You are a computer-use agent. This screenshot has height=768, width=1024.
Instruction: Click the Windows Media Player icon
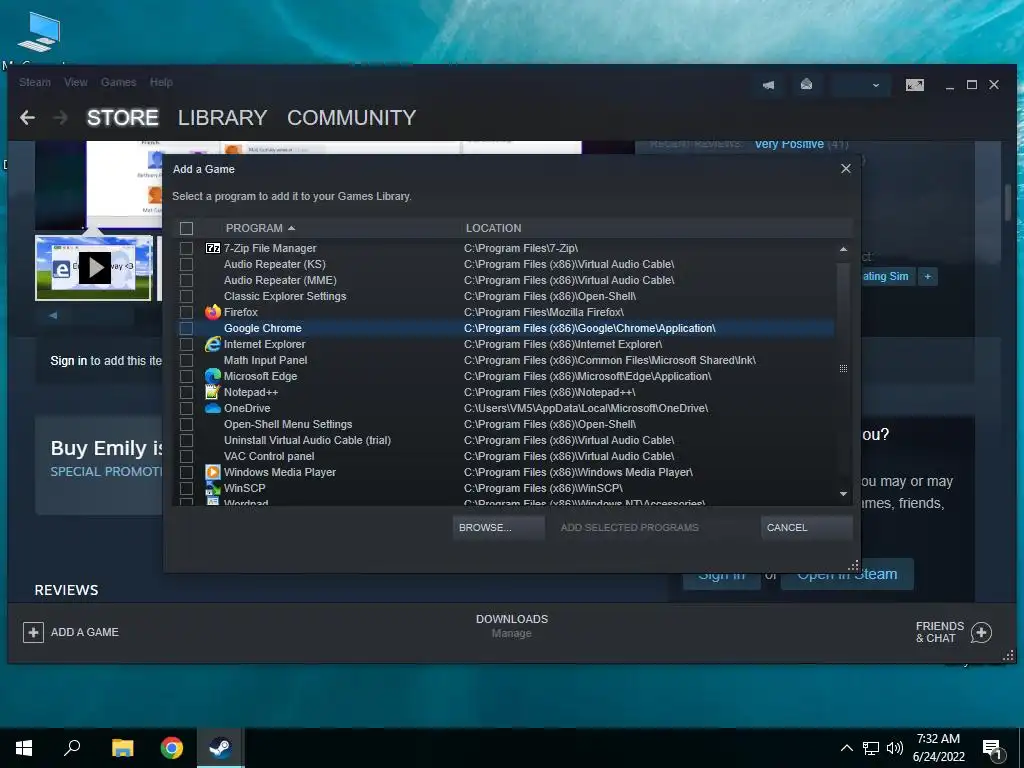(213, 472)
